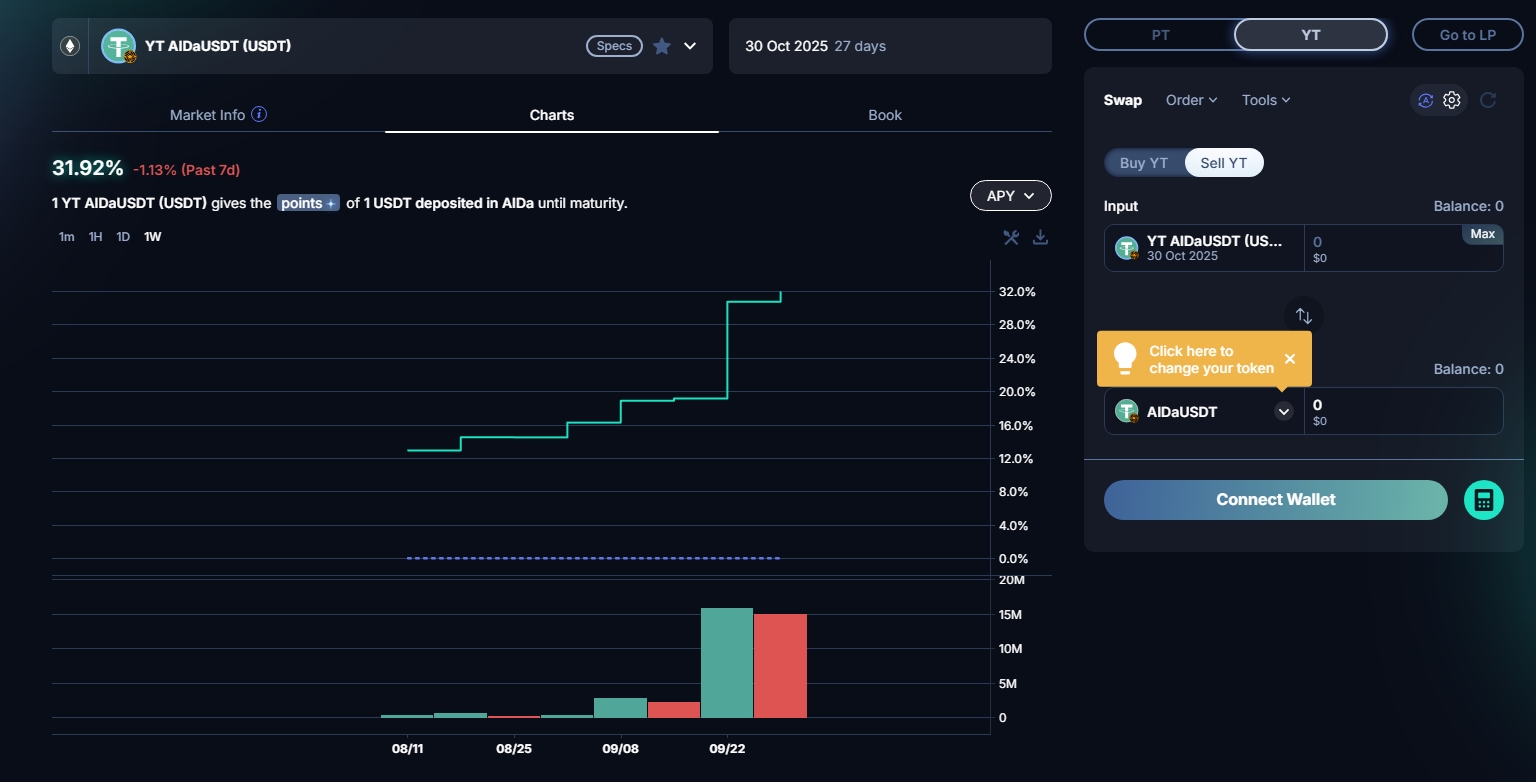Open AIDaUSDT output token selector
Screen dimensions: 1536x782
(1283, 411)
